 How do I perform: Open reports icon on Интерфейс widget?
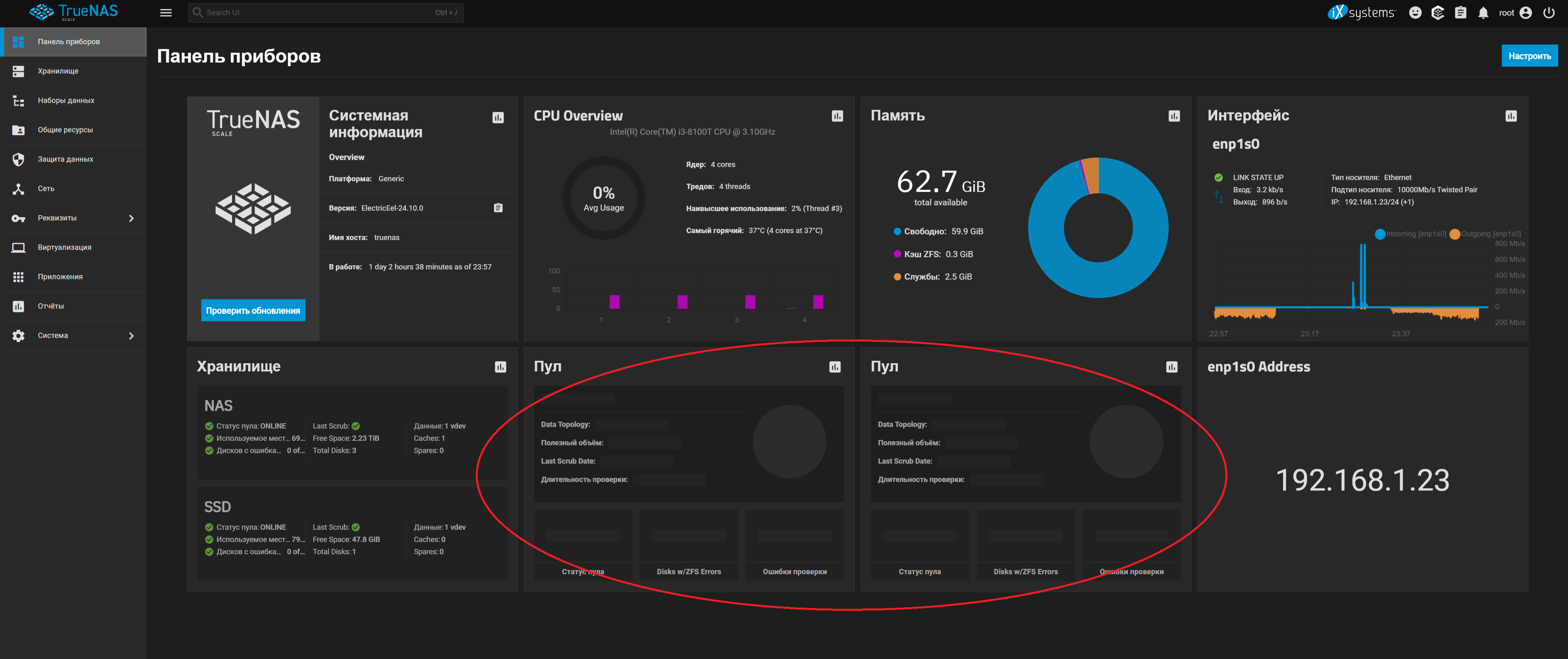[x=1511, y=115]
